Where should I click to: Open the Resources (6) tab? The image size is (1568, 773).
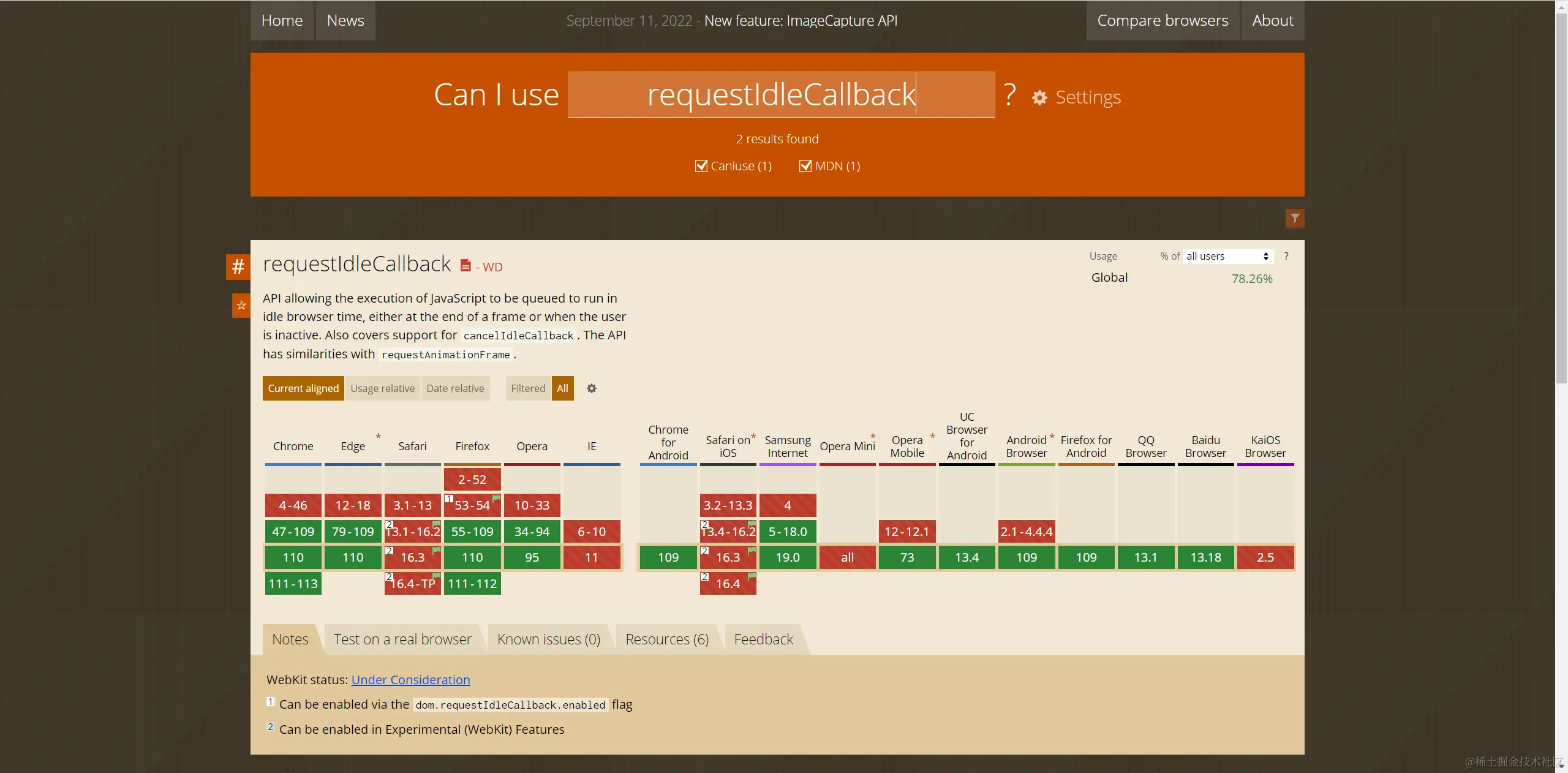666,639
